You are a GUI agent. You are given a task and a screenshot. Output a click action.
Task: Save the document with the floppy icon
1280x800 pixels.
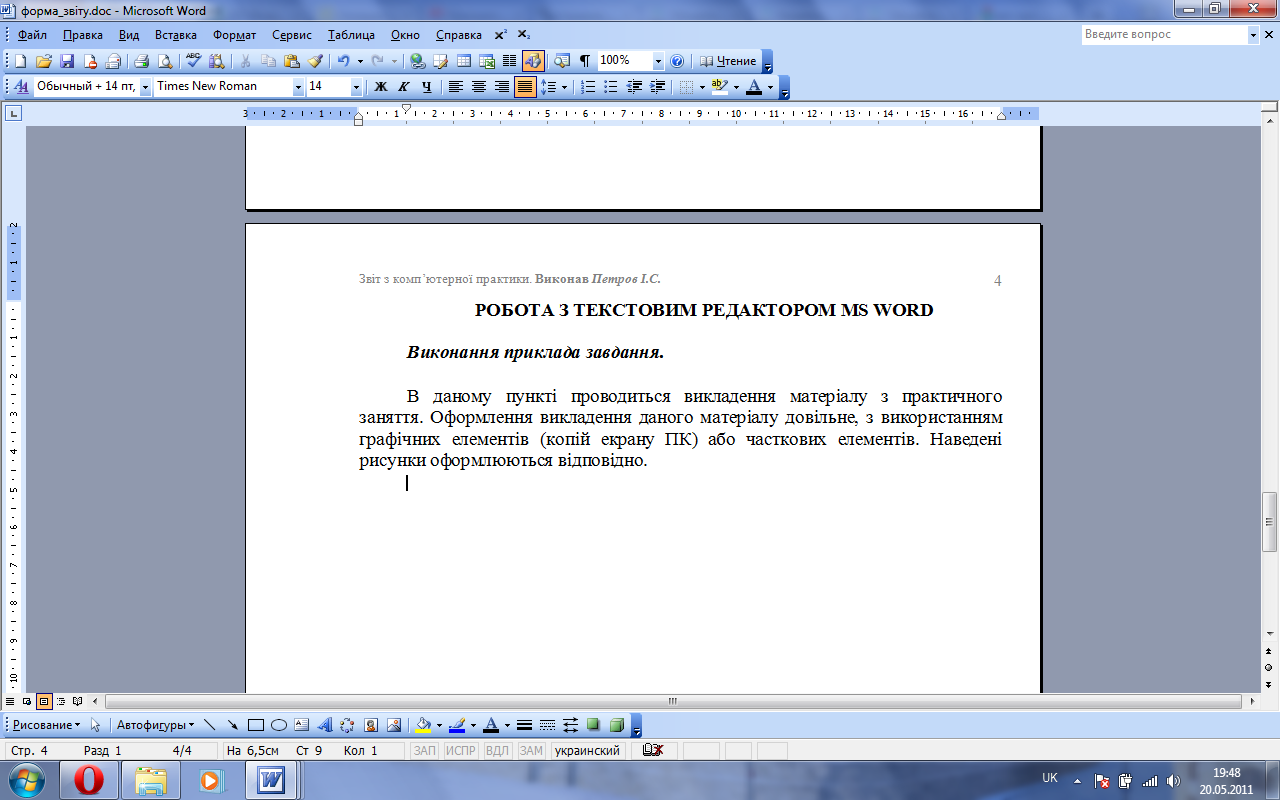(67, 61)
